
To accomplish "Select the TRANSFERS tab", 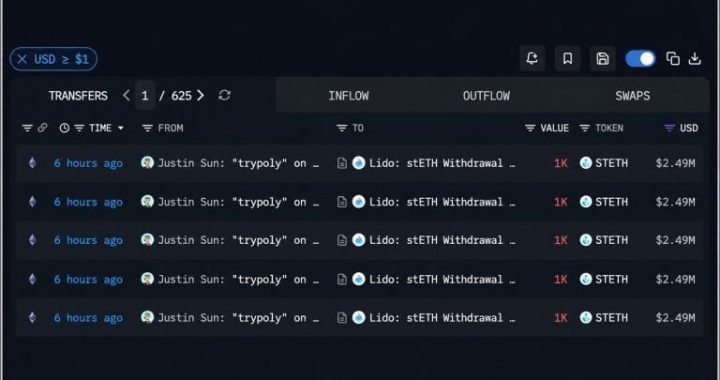I will (78, 95).
